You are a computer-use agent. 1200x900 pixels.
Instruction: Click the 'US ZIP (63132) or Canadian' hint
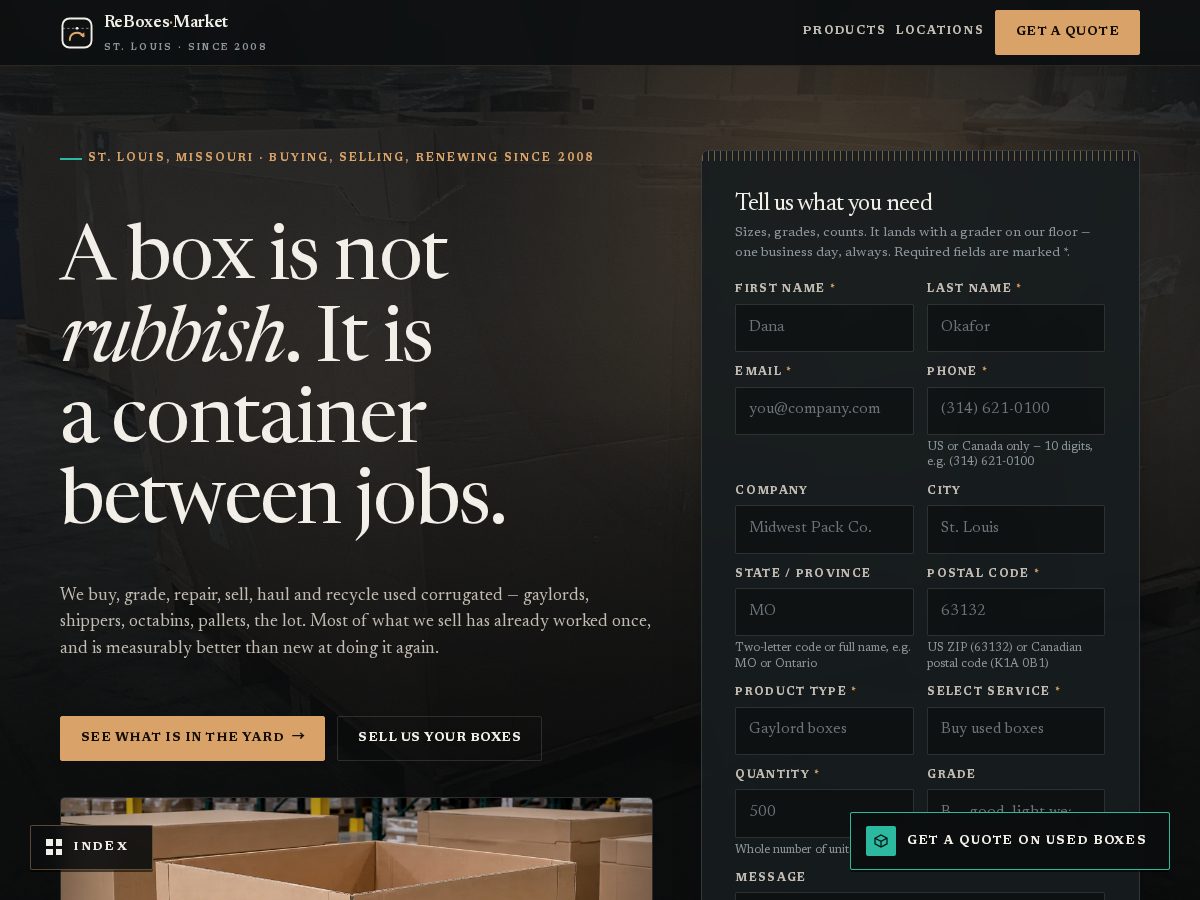[x=1005, y=655]
